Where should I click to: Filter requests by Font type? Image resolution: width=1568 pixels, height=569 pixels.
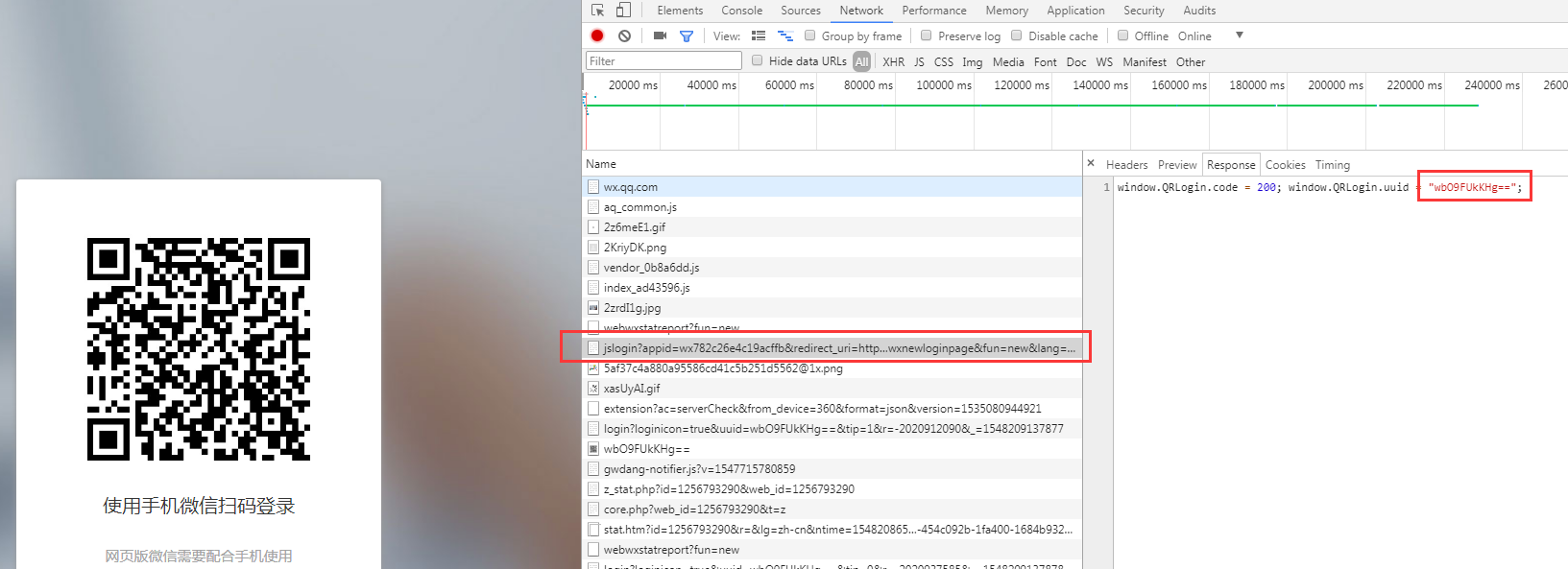[1046, 61]
